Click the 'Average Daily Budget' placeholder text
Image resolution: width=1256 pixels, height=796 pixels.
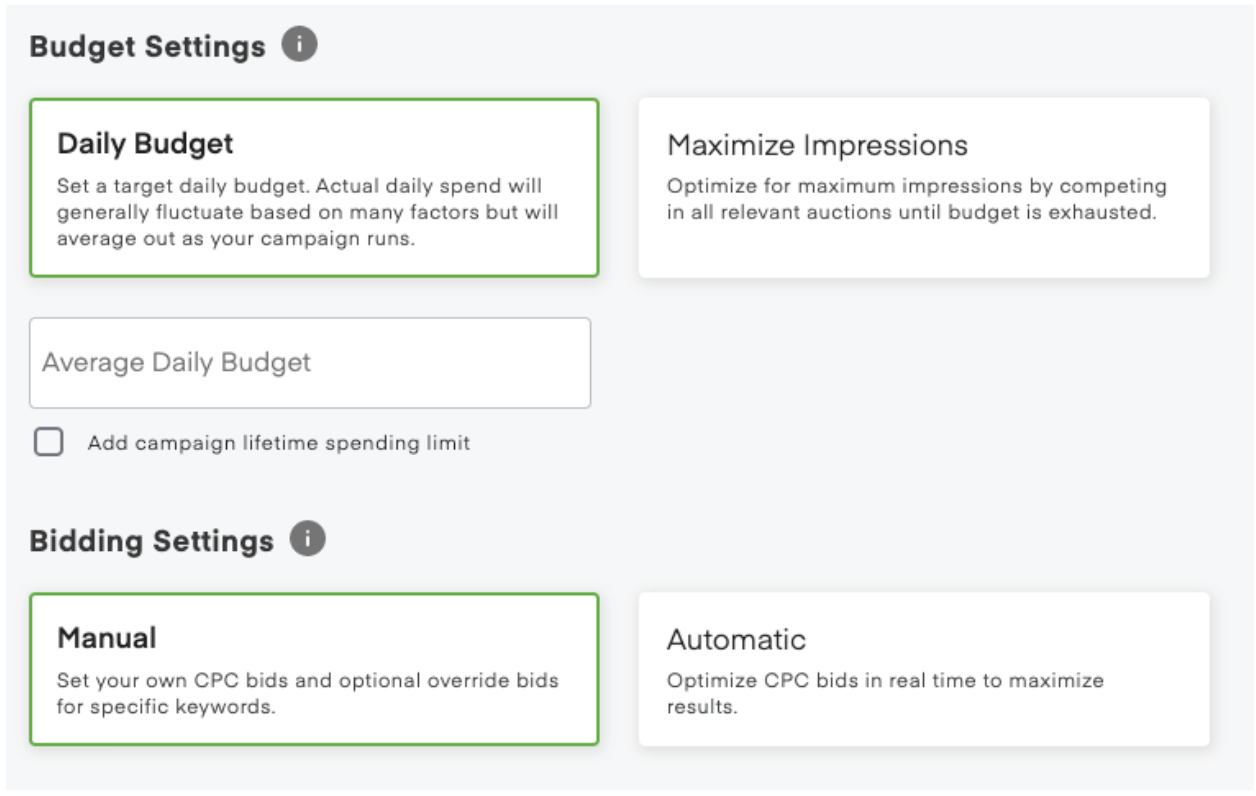click(x=176, y=362)
